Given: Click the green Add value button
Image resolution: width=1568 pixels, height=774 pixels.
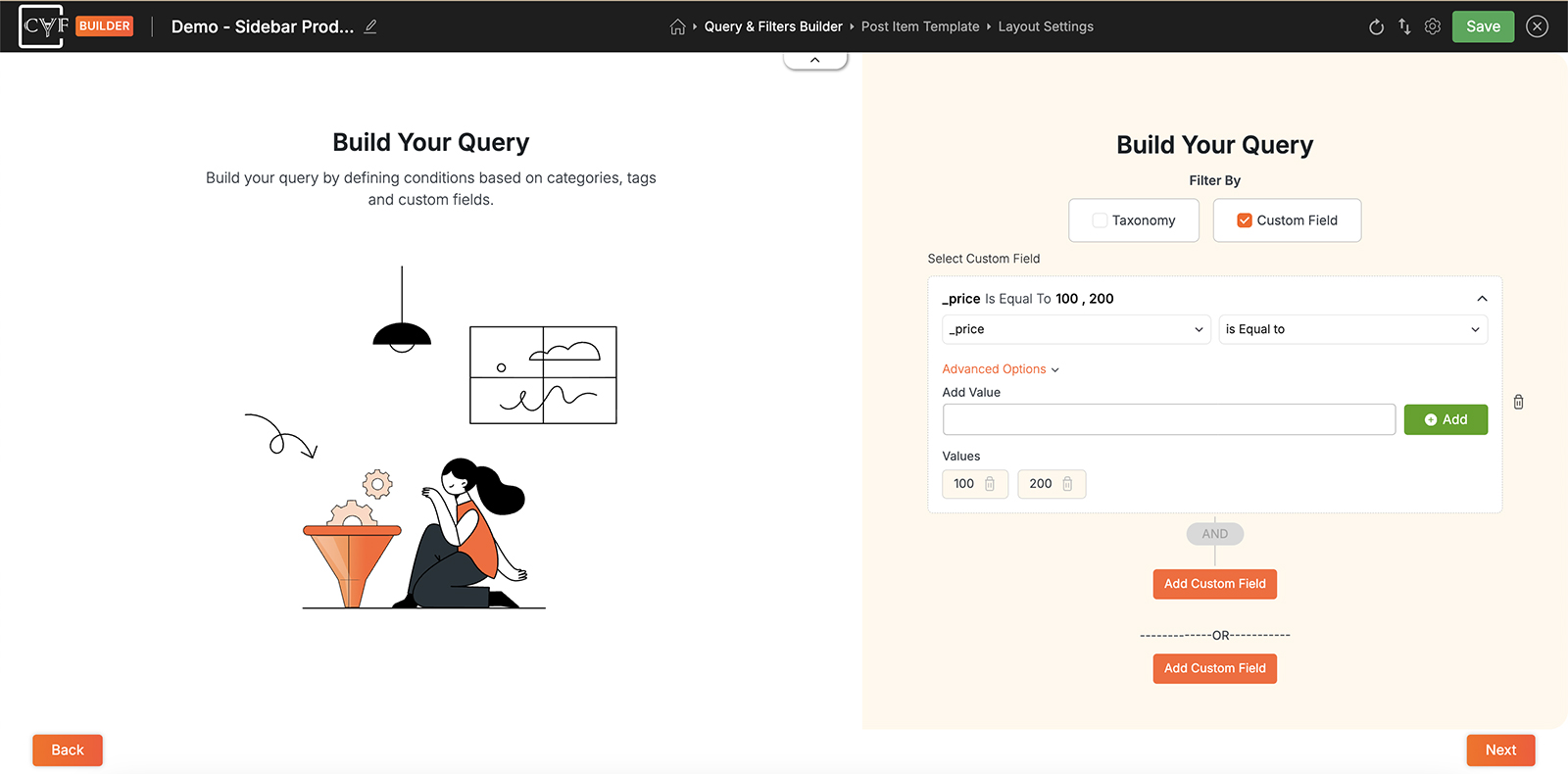Looking at the screenshot, I should click(x=1445, y=419).
